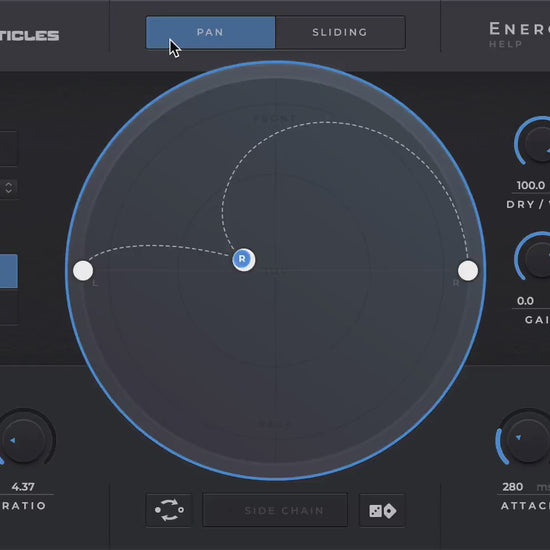Click the 100.0 dry/wet value field
This screenshot has width=550, height=550.
pyautogui.click(x=531, y=185)
